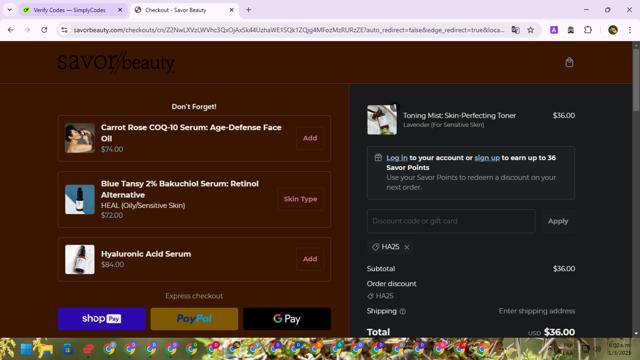Open the shopping bag cart icon

pos(569,62)
